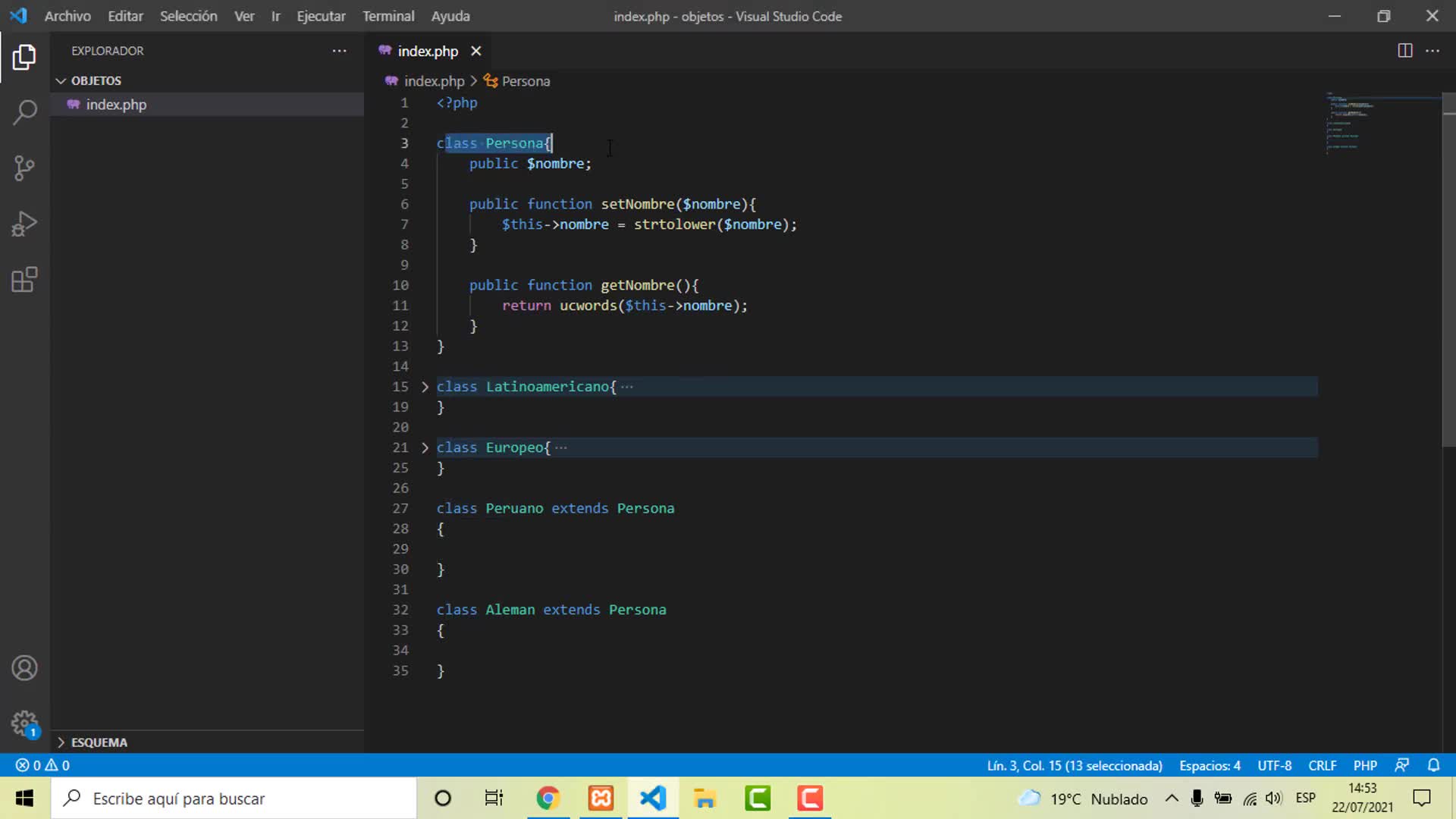Click the volume icon in system tray
The image size is (1456, 819).
[1274, 799]
